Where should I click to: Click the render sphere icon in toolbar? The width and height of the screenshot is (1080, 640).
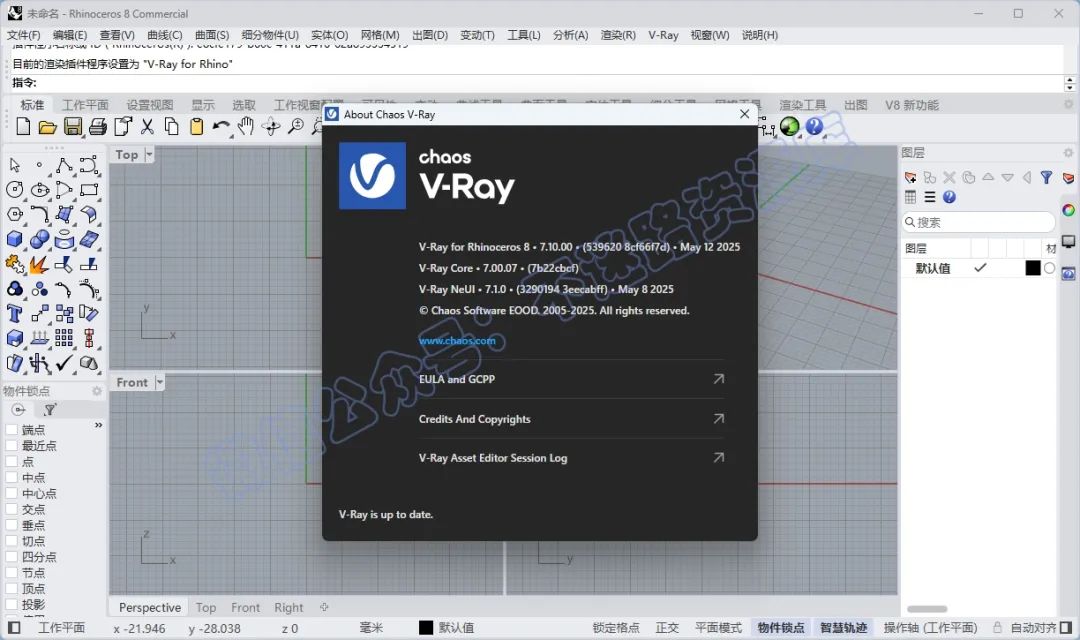point(789,126)
